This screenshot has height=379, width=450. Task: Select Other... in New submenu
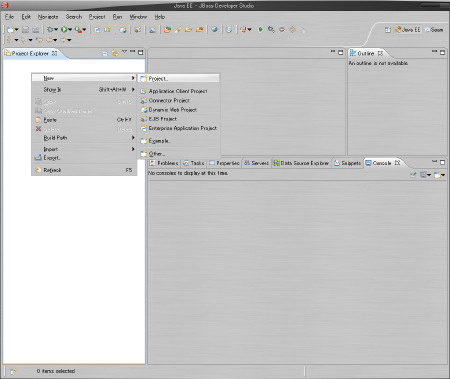pyautogui.click(x=179, y=154)
